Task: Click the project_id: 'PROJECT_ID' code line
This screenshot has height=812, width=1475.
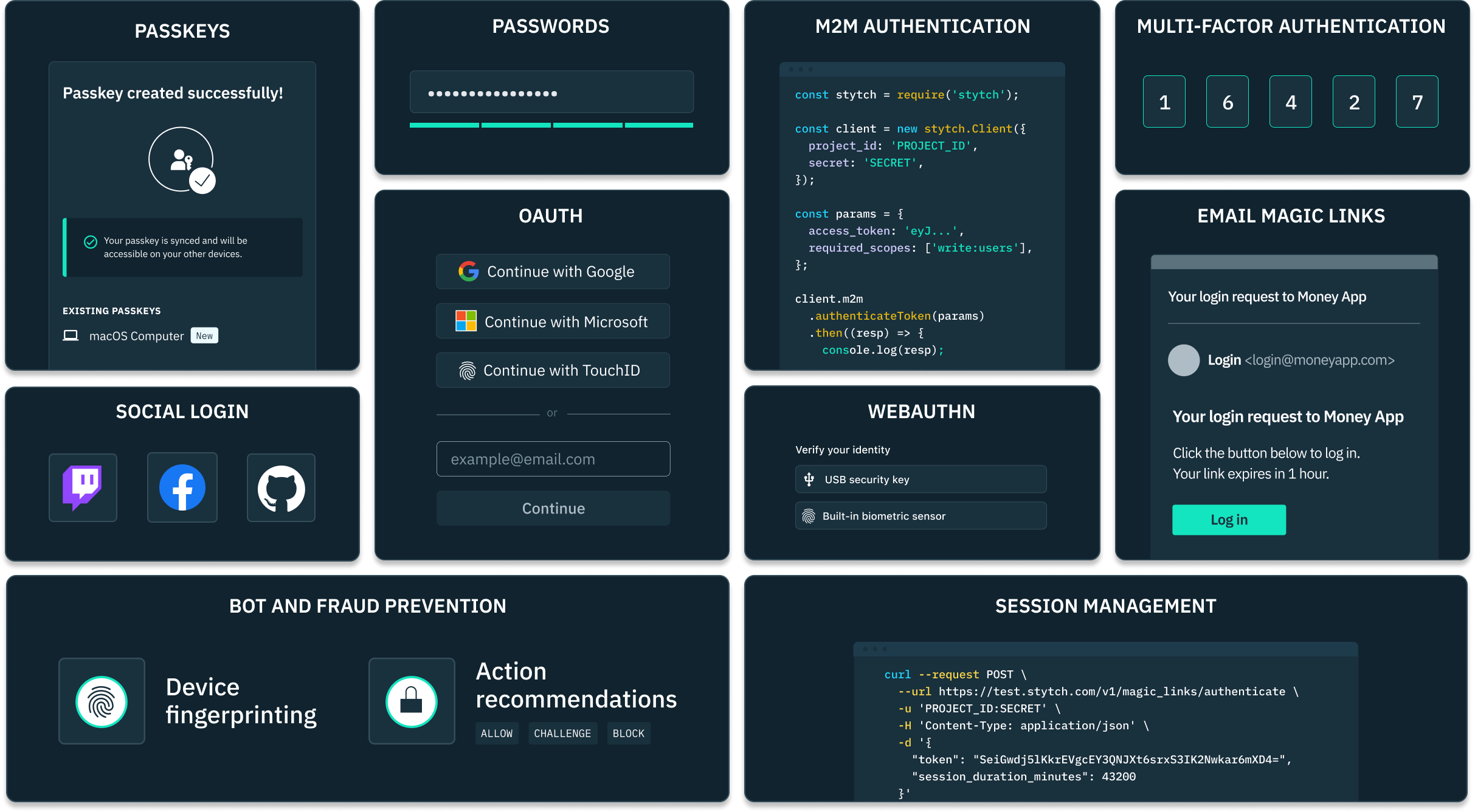Action: [x=893, y=146]
